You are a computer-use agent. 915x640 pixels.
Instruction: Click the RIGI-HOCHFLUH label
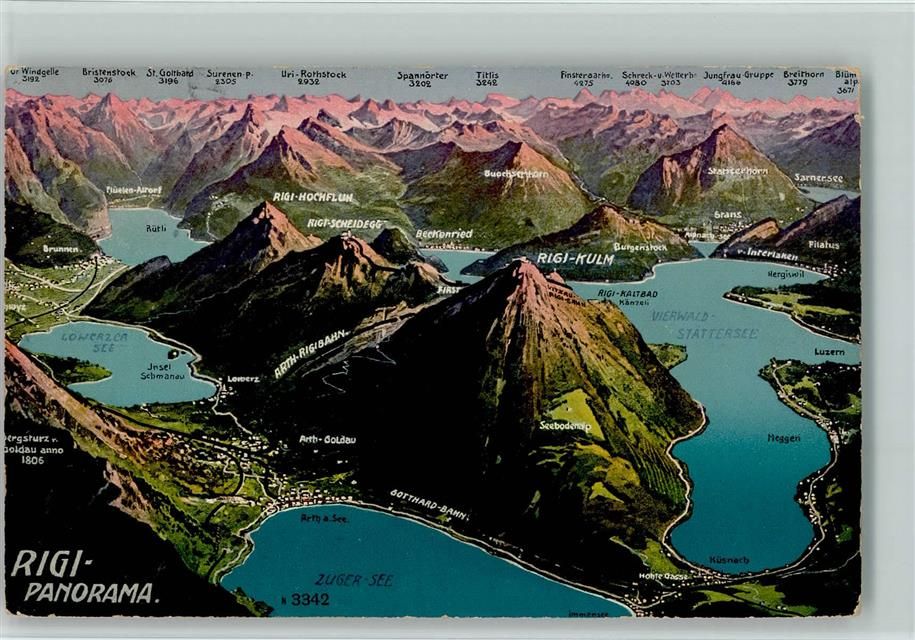313,197
